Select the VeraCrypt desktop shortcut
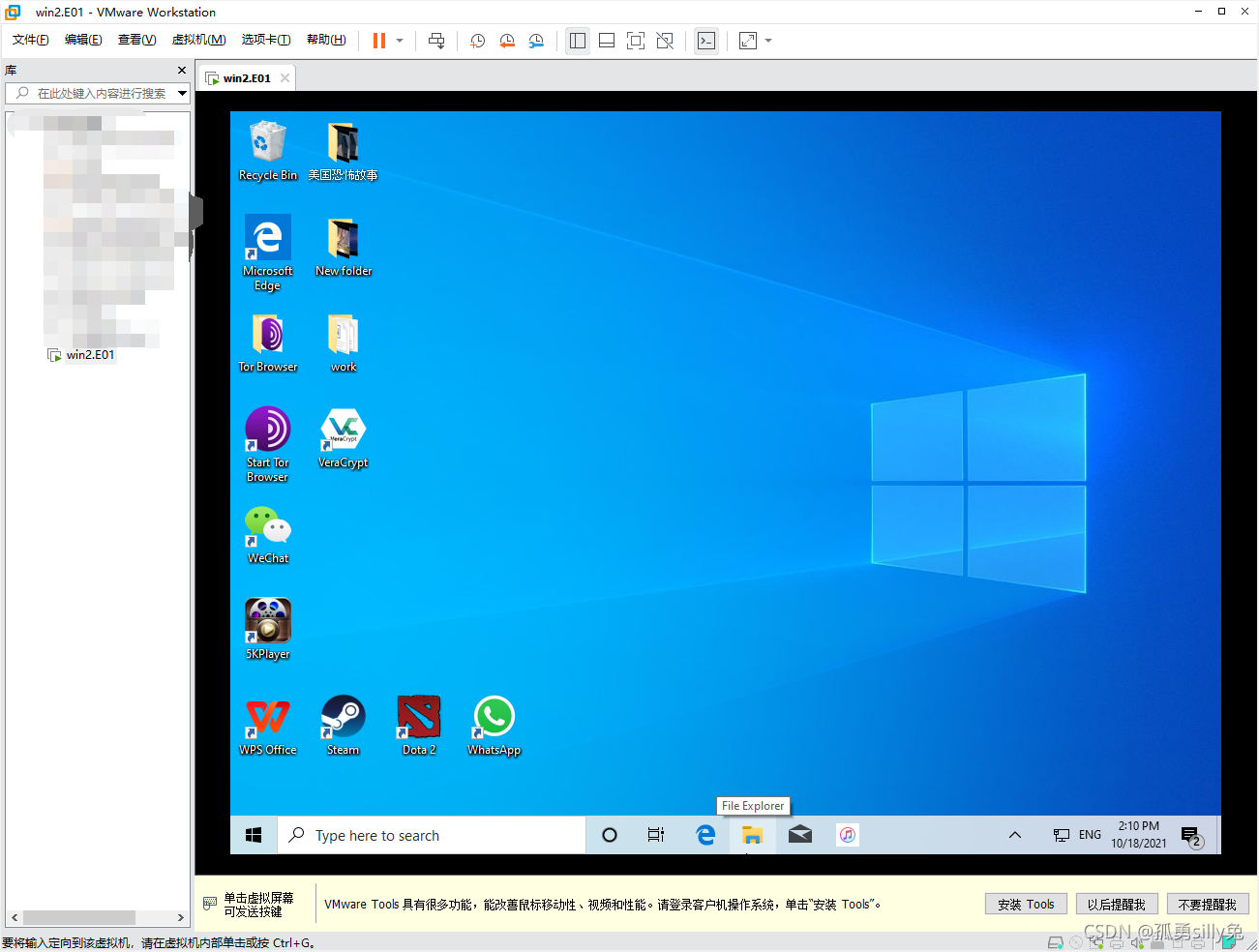1259x952 pixels. pyautogui.click(x=344, y=438)
